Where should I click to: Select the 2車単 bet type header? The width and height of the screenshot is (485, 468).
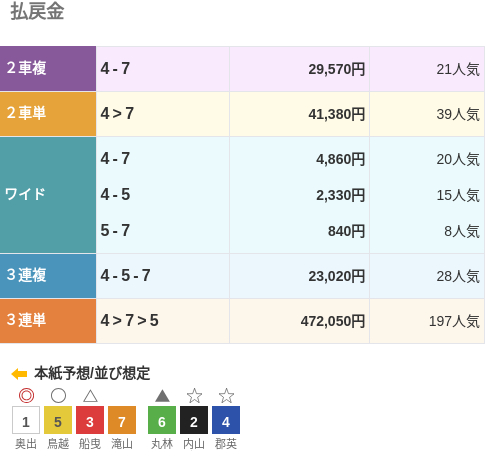tap(48, 114)
